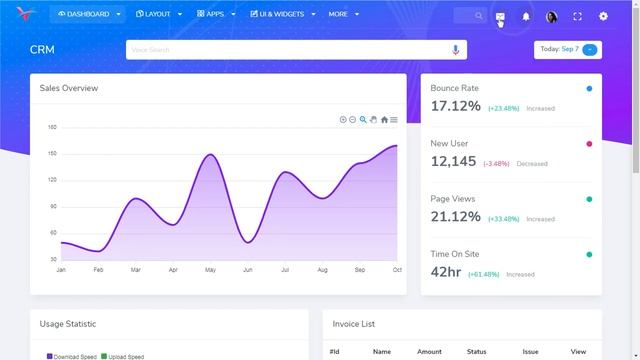The image size is (640, 360).
Task: Click the Amount column header
Action: (429, 351)
